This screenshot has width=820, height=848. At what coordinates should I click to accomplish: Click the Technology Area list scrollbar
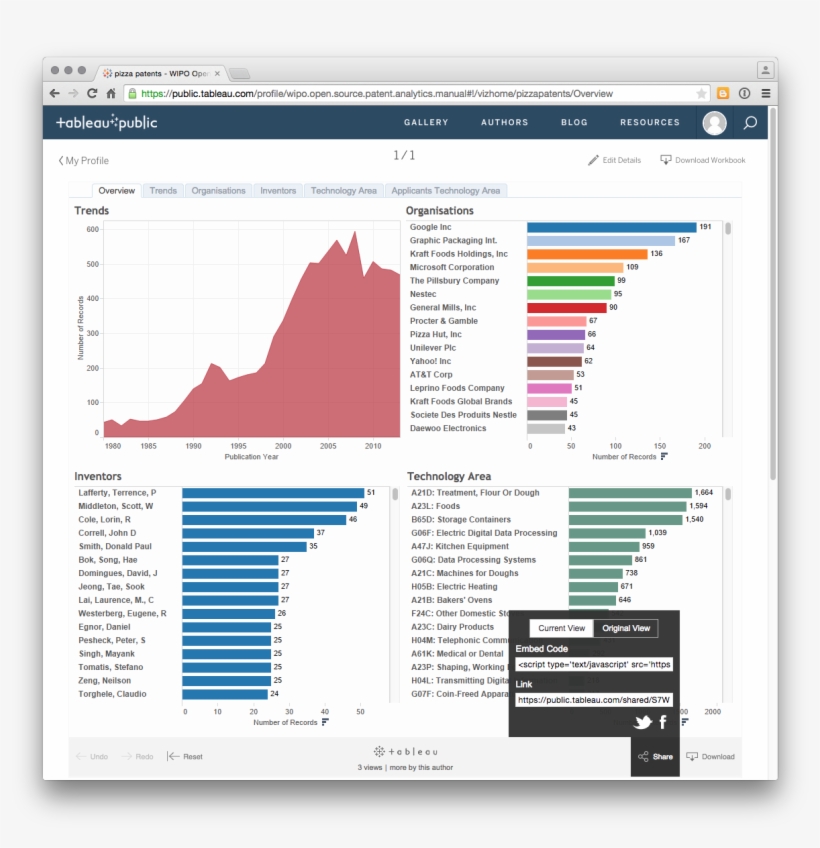[x=728, y=494]
